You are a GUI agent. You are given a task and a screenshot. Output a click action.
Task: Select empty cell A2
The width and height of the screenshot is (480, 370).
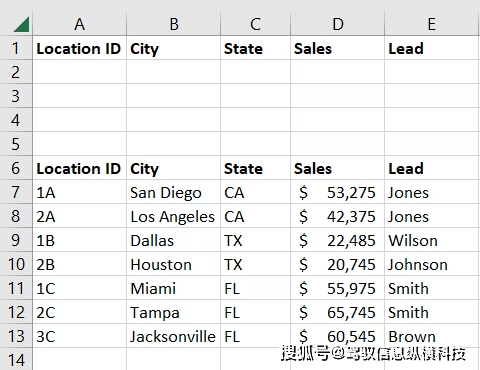pos(79,72)
